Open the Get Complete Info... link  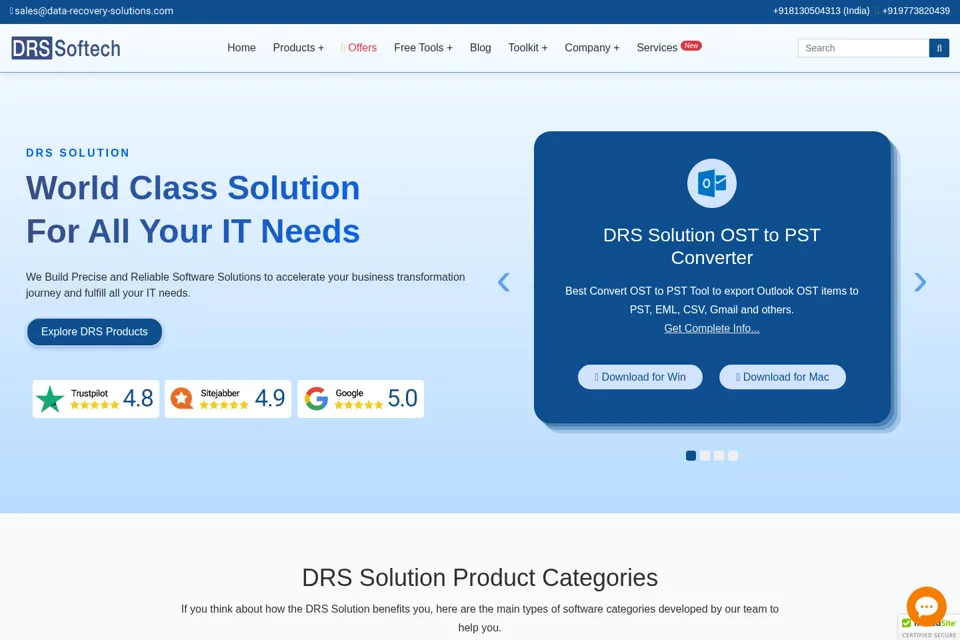click(711, 328)
